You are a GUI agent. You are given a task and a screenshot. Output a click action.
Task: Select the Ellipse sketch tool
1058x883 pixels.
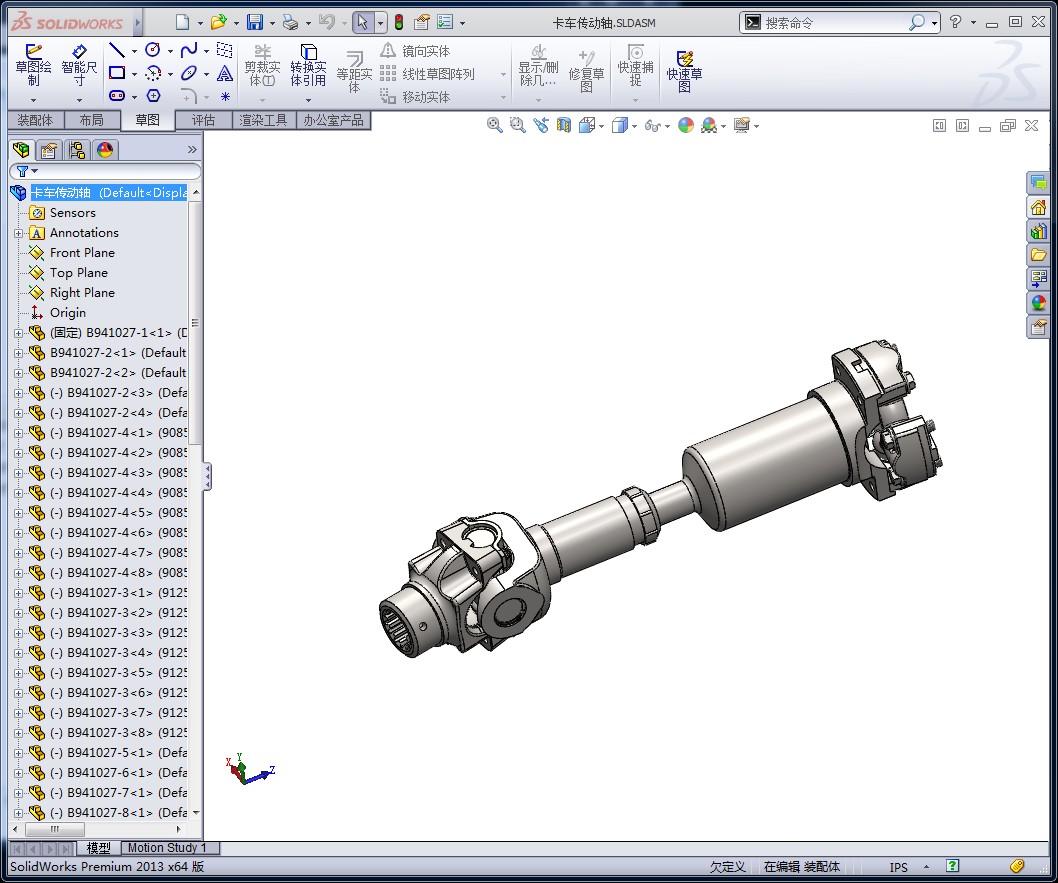pos(189,73)
